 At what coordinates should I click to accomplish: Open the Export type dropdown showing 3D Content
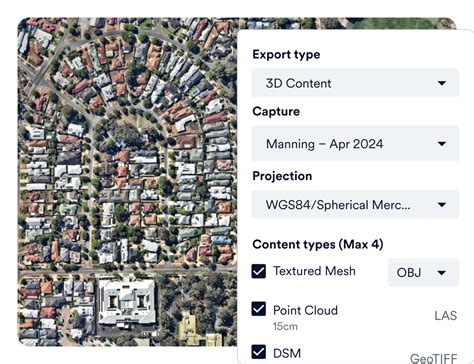click(x=355, y=83)
